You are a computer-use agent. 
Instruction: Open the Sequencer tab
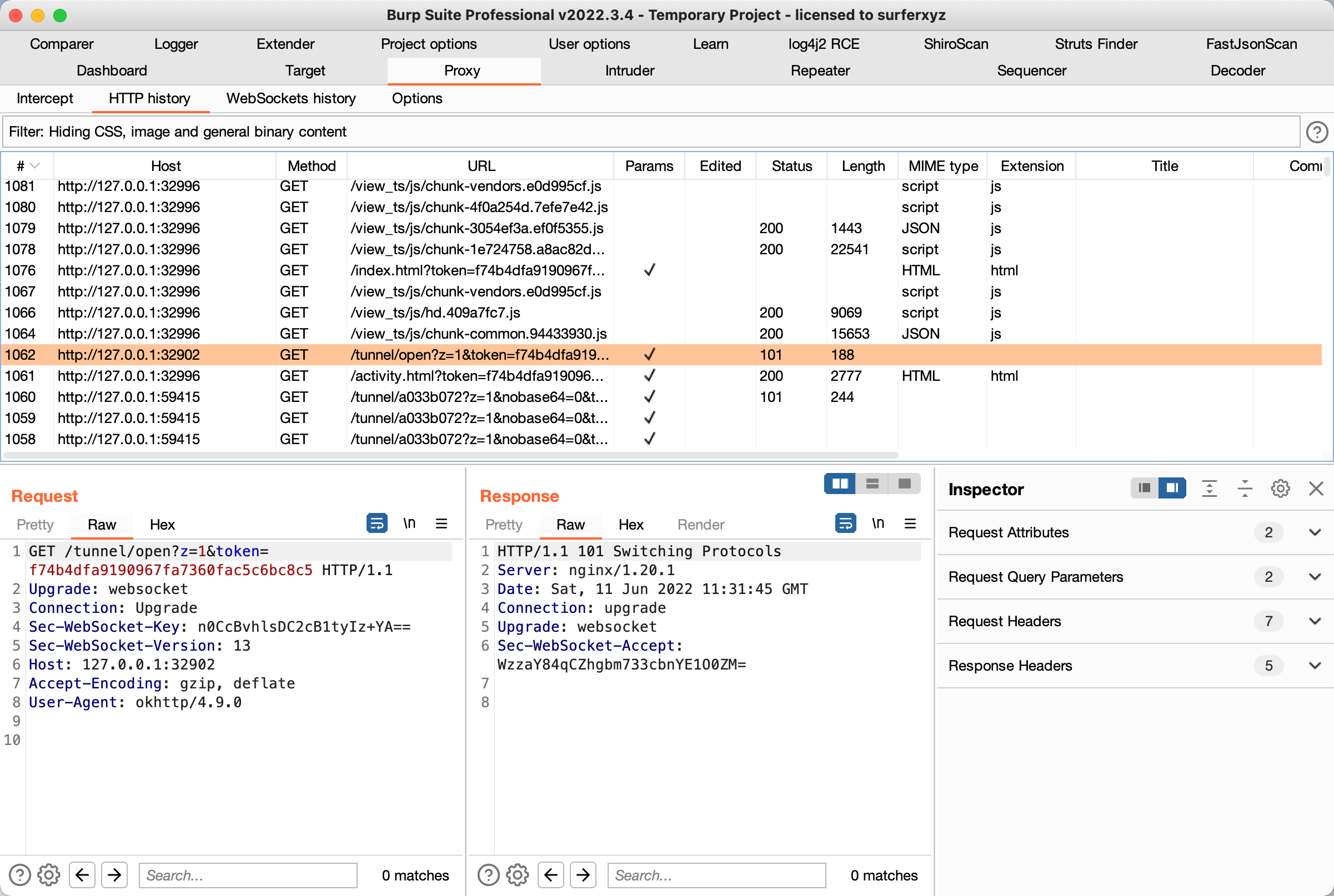(x=1031, y=71)
